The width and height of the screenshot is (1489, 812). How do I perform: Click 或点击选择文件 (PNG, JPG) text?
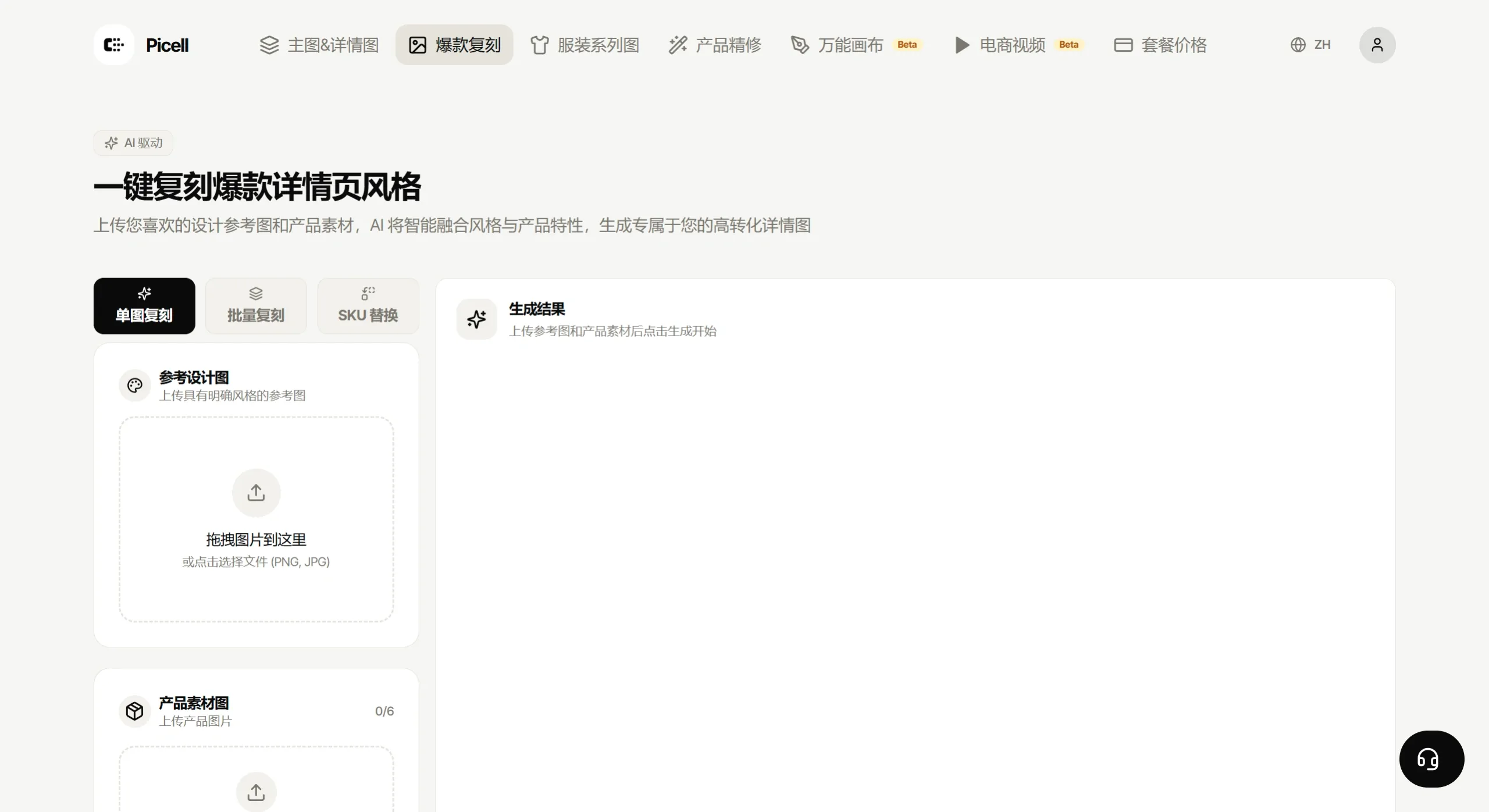point(256,562)
